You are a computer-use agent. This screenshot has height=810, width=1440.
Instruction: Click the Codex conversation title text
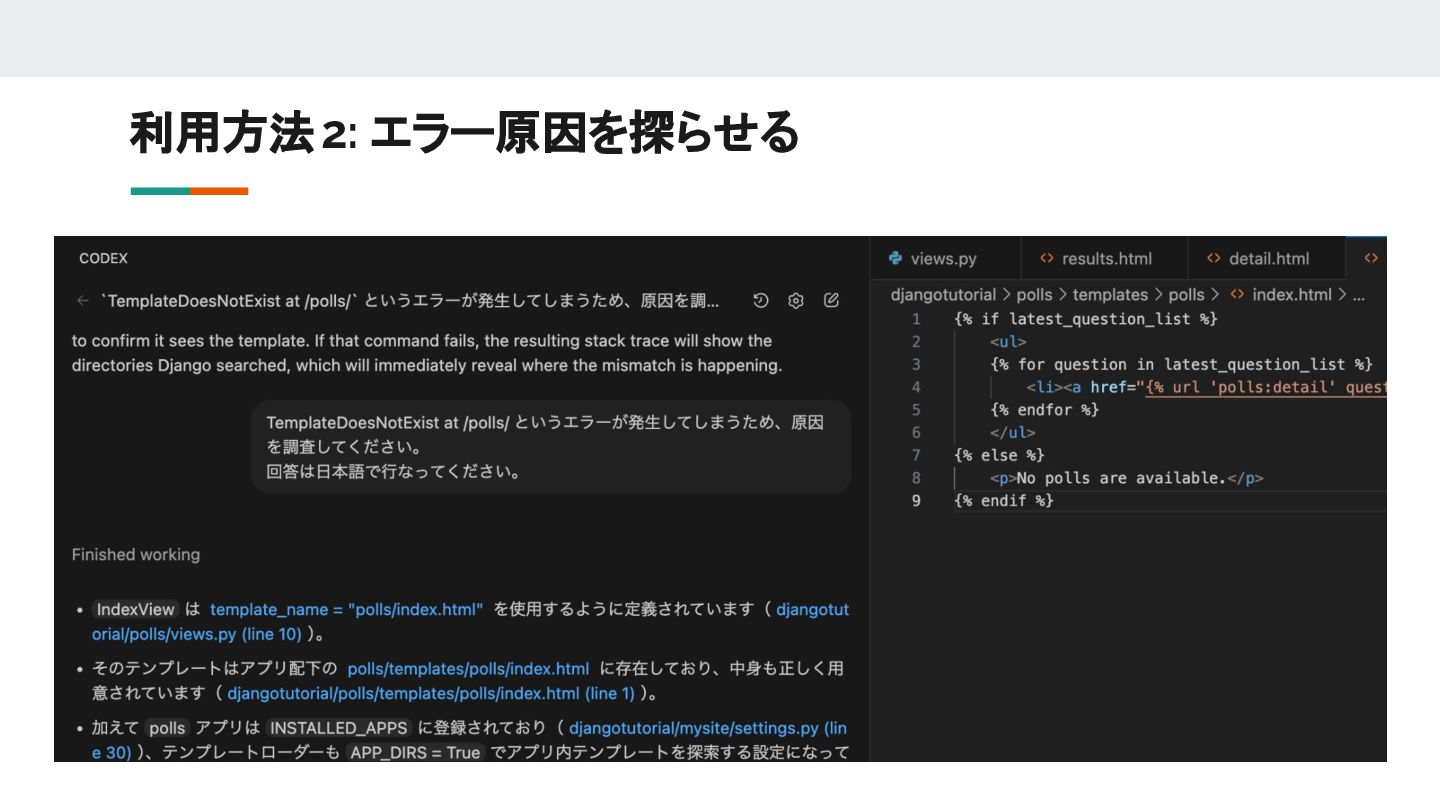tap(409, 300)
